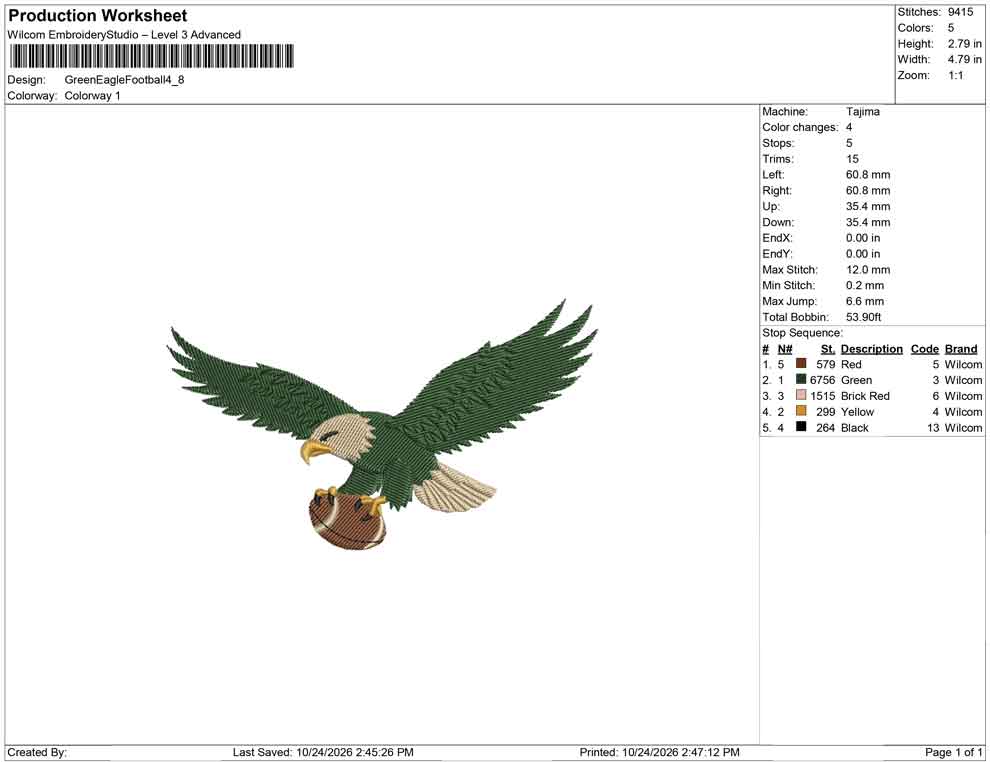Click code '13' in the Black row
The image size is (990, 762).
point(933,427)
